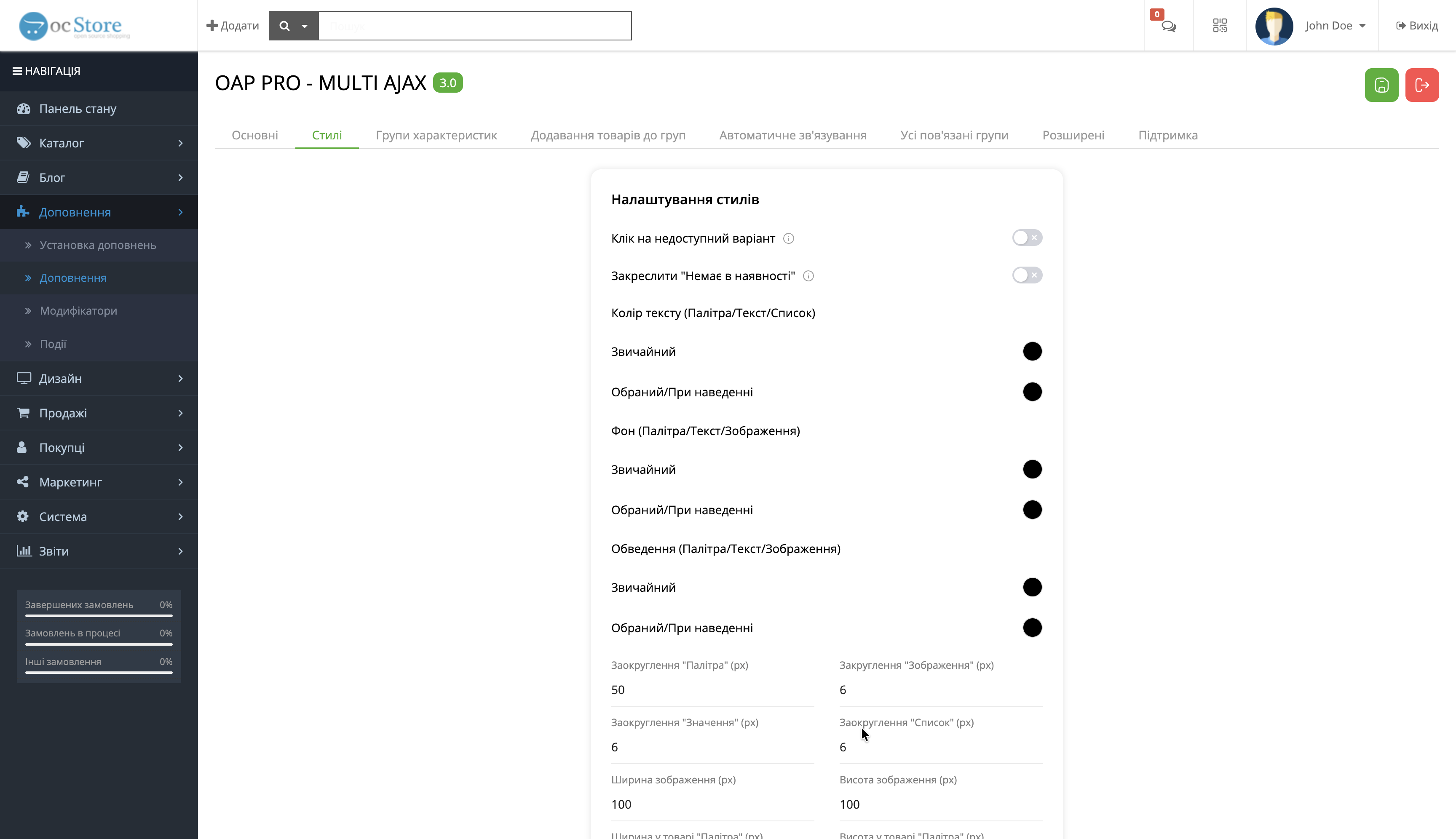Screen dimensions: 1456x839
Task: Click info icon beside "Клік на недоступний варіант"
Action: [x=789, y=238]
